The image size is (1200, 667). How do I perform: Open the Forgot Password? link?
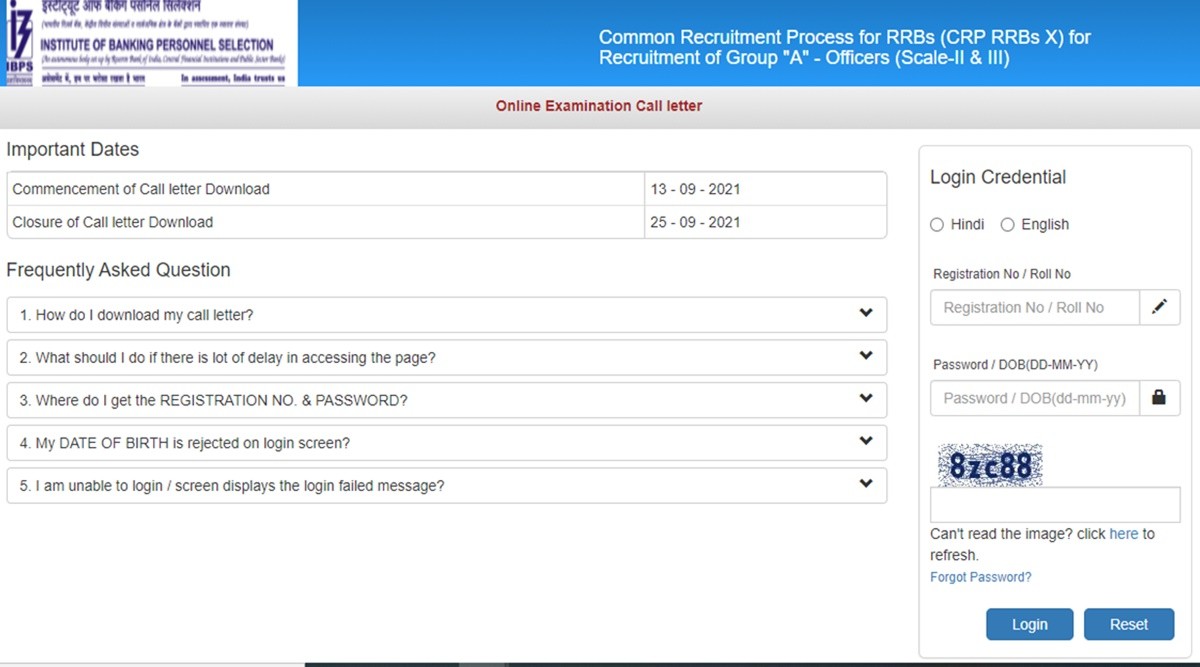[x=980, y=577]
